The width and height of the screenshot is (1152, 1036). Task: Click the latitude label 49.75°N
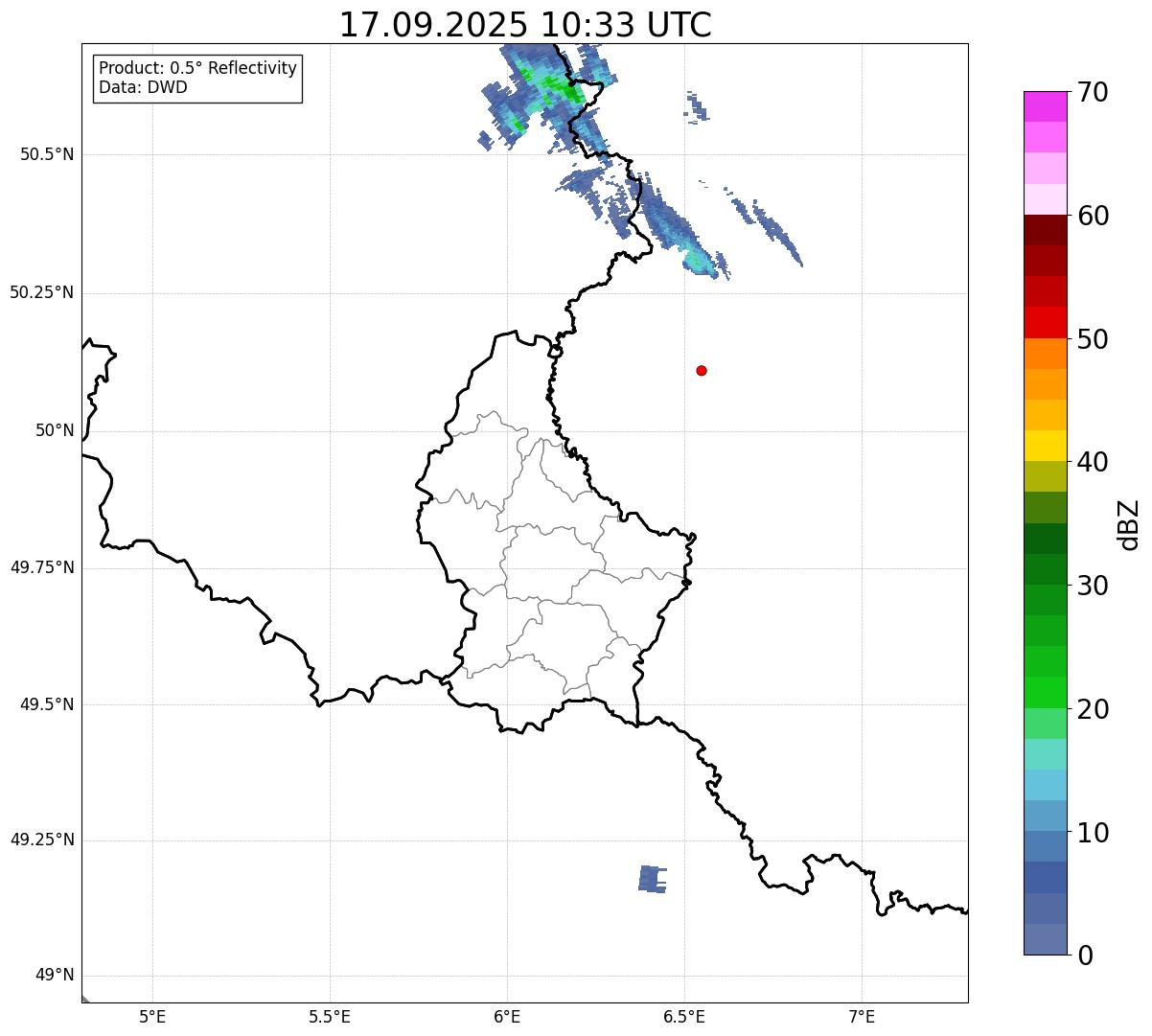point(42,567)
